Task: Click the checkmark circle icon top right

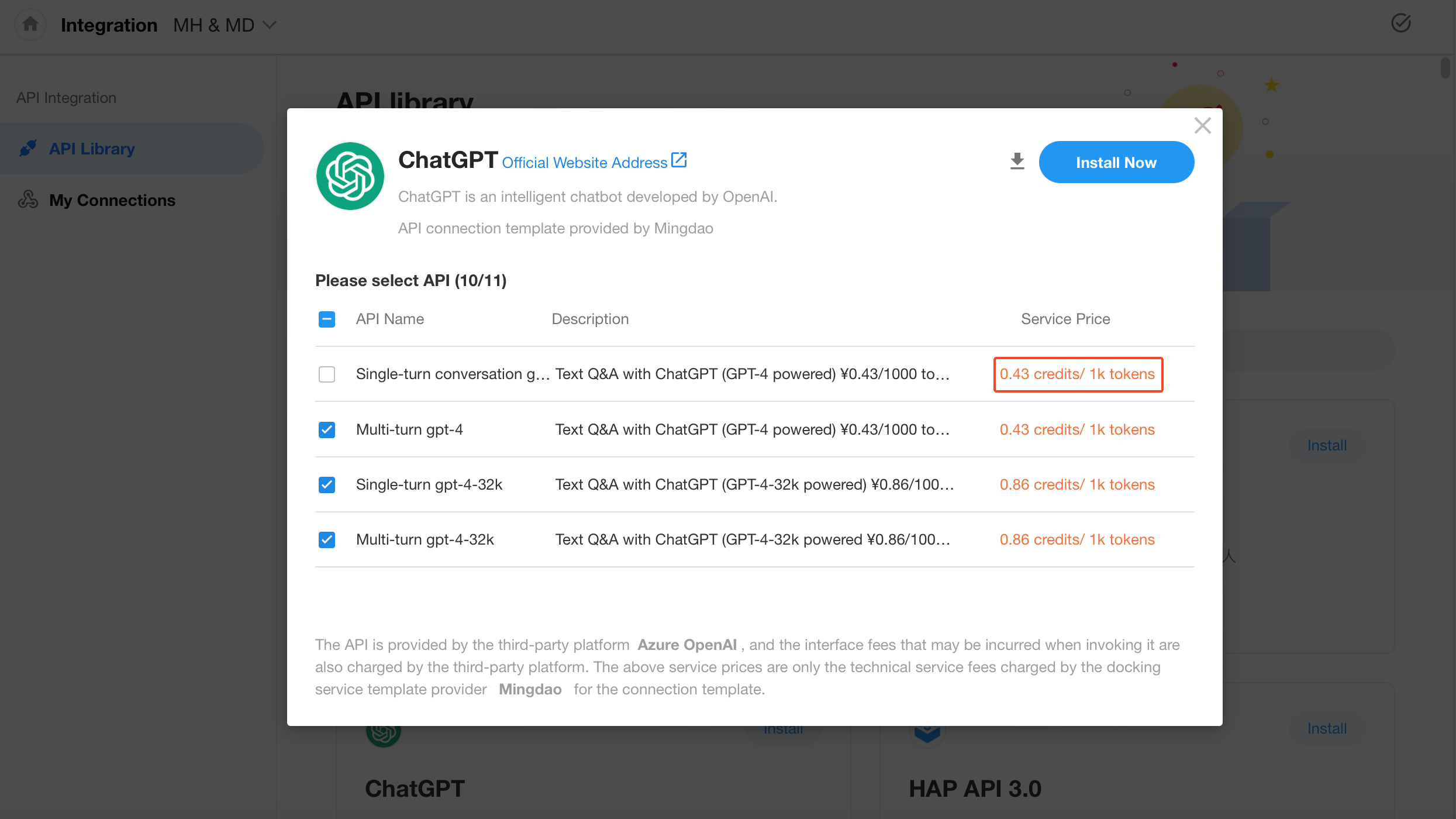Action: (1400, 23)
